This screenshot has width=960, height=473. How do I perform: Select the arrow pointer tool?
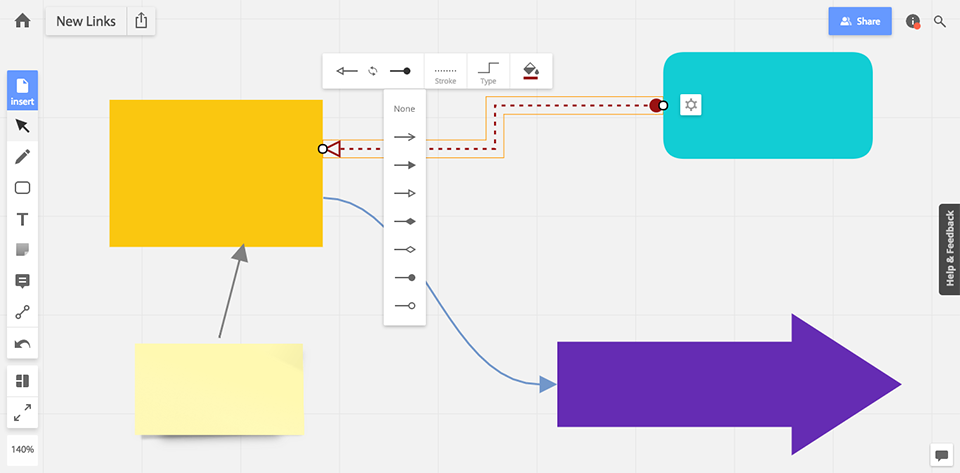click(23, 126)
